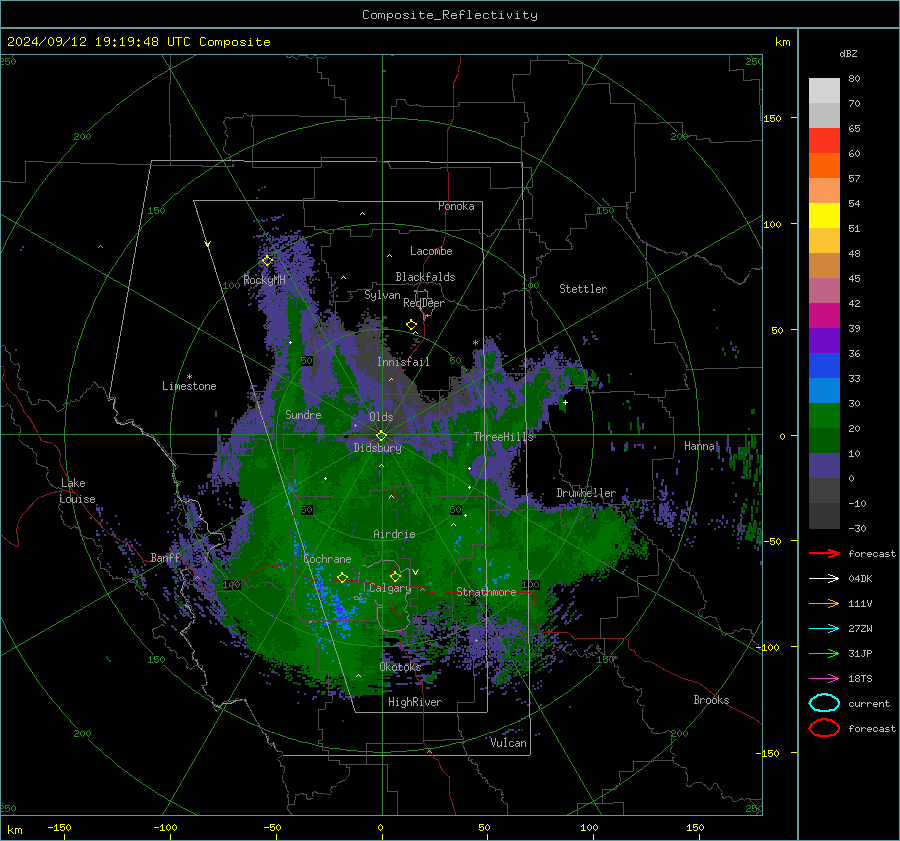Click the Airdrie city label
The image size is (900, 841).
(x=394, y=534)
